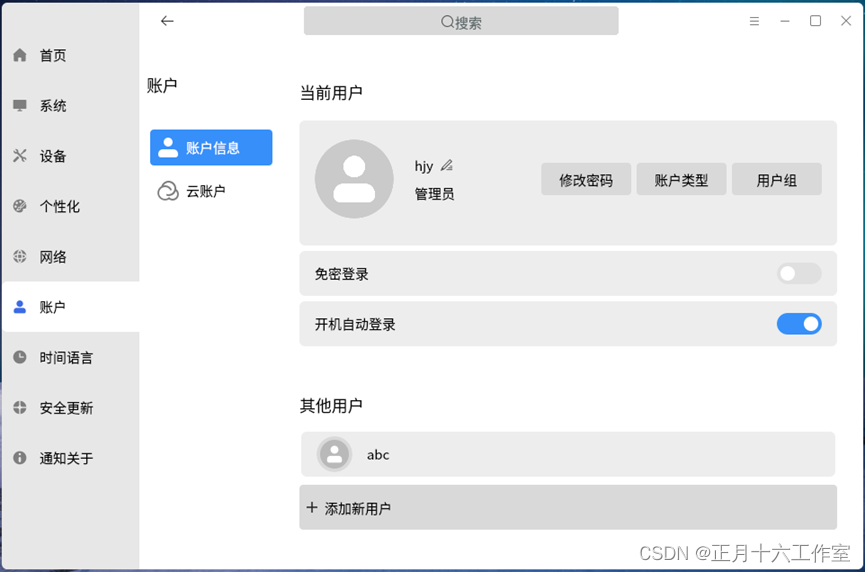Close the settings window
The image size is (865, 572).
click(x=846, y=21)
